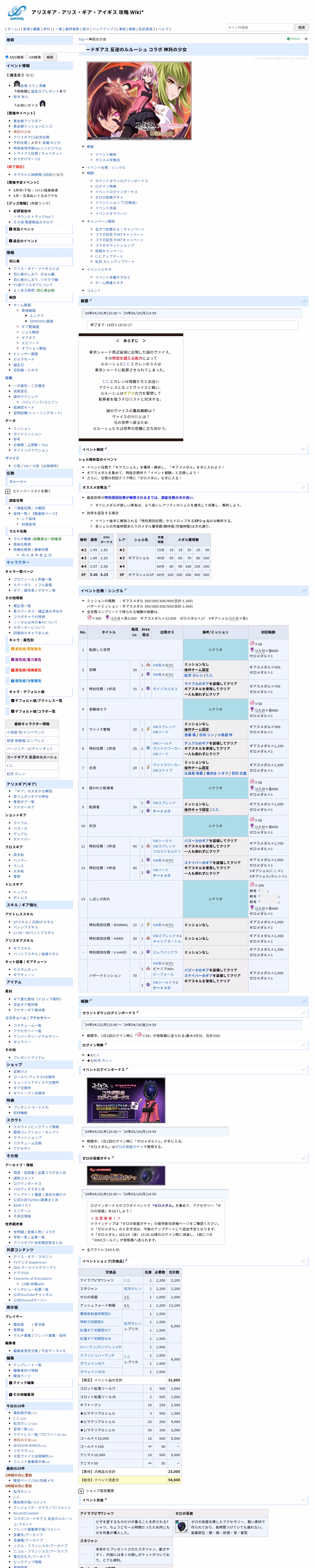Select the OR検索 radio button
This screenshot has width=314, height=1568.
pos(27,57)
